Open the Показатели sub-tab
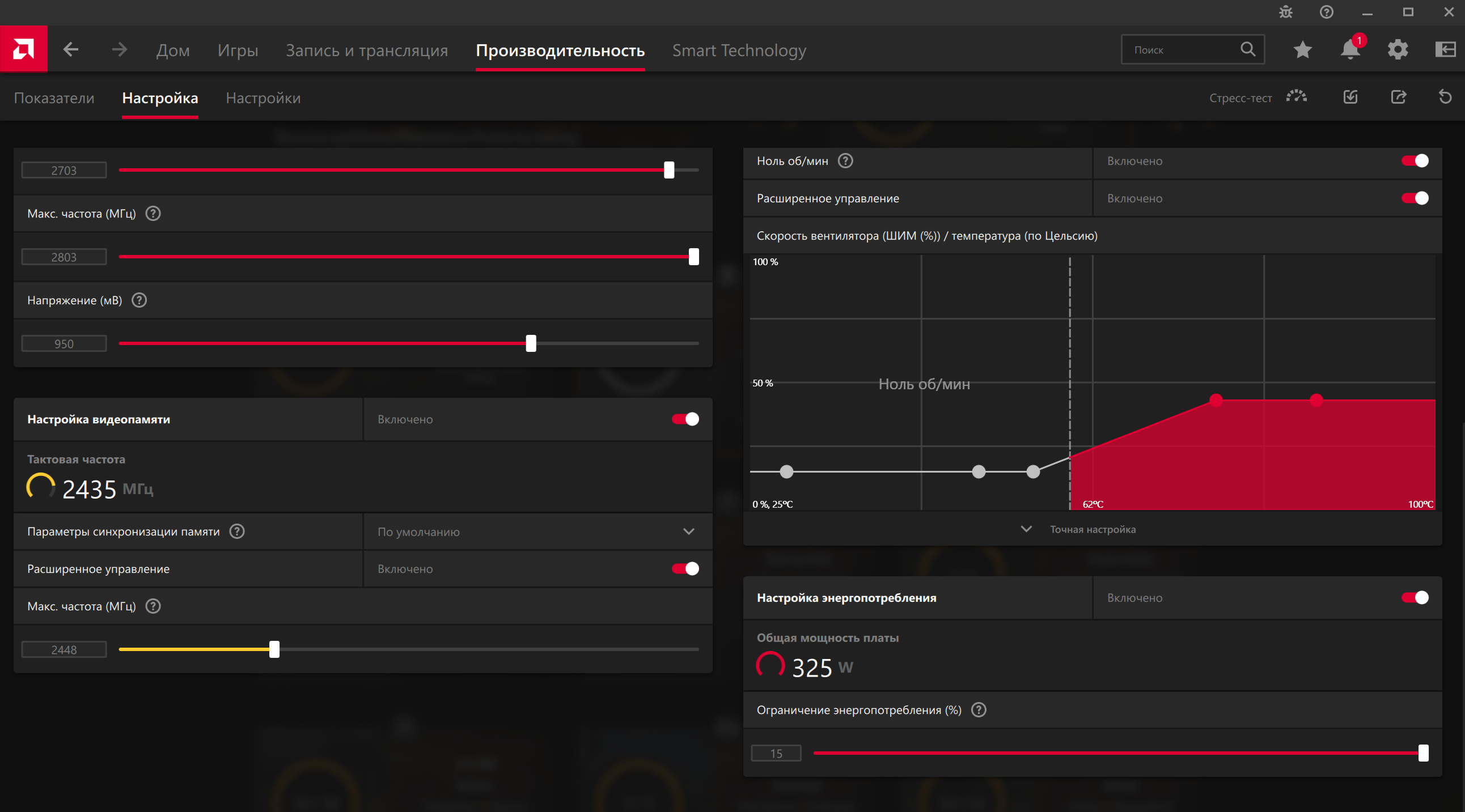Viewport: 1465px width, 812px height. tap(54, 97)
